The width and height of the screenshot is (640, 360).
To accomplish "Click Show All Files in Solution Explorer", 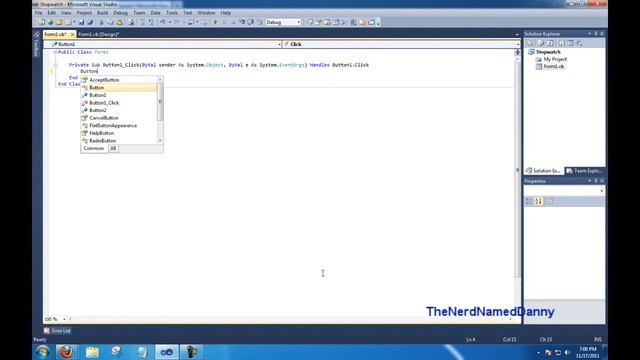I will click(x=542, y=43).
